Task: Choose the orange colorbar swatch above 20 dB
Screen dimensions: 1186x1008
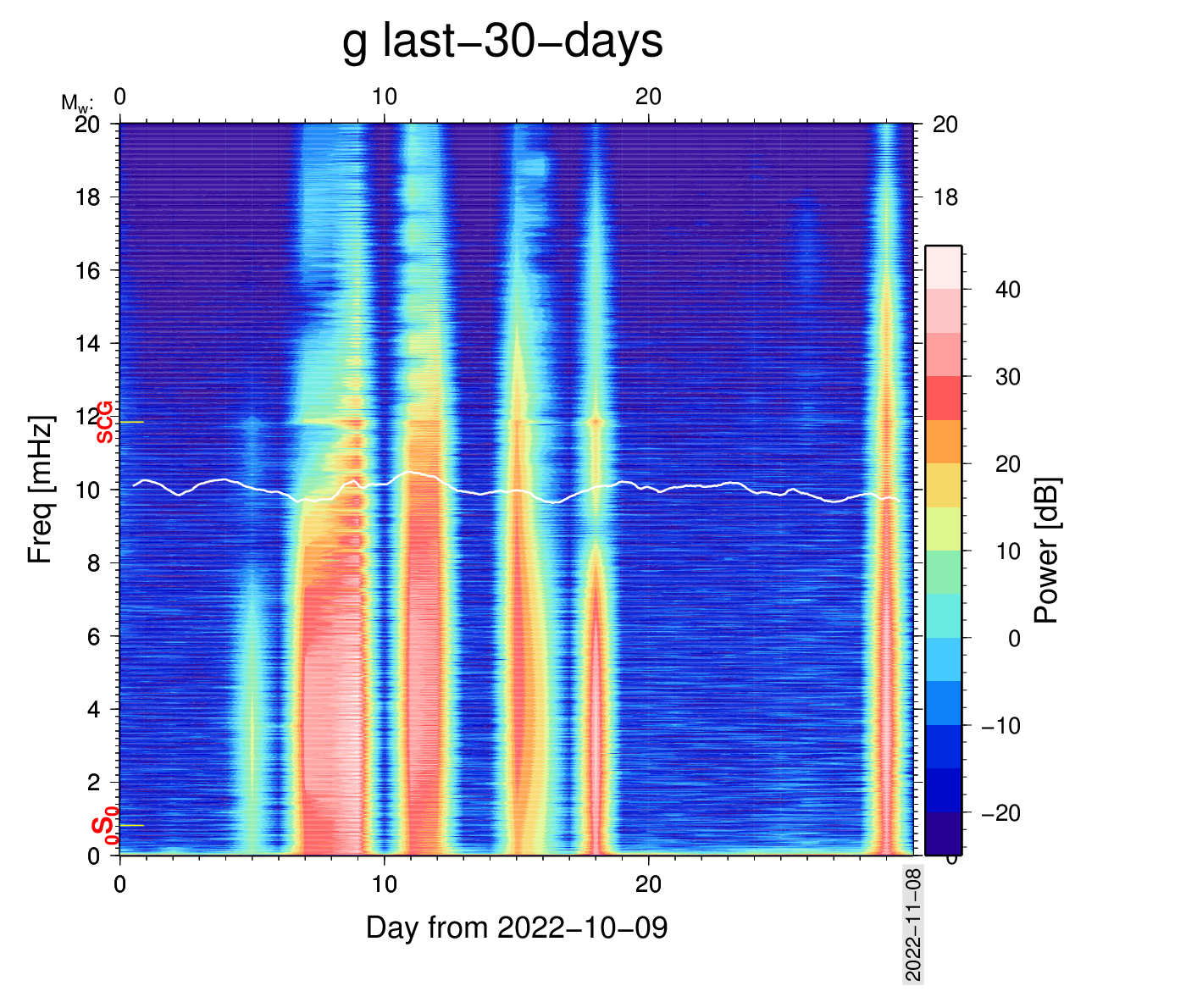Action: [943, 441]
